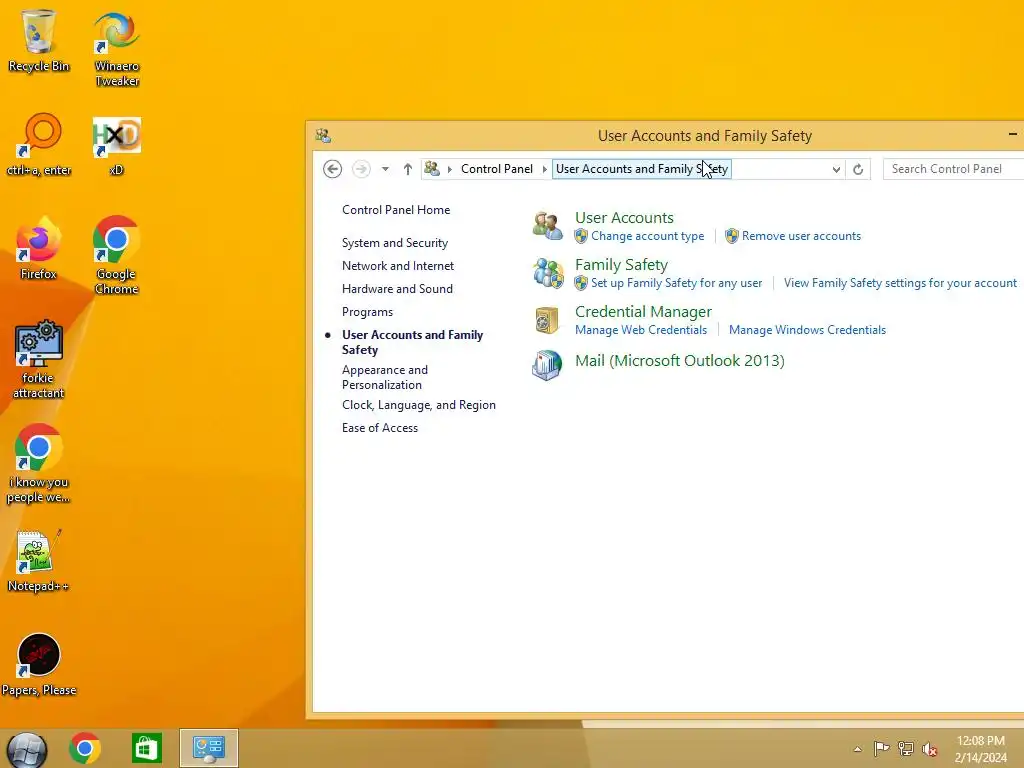Select the Notepad++ desktop icon
This screenshot has height=768, width=1024.
(39, 560)
